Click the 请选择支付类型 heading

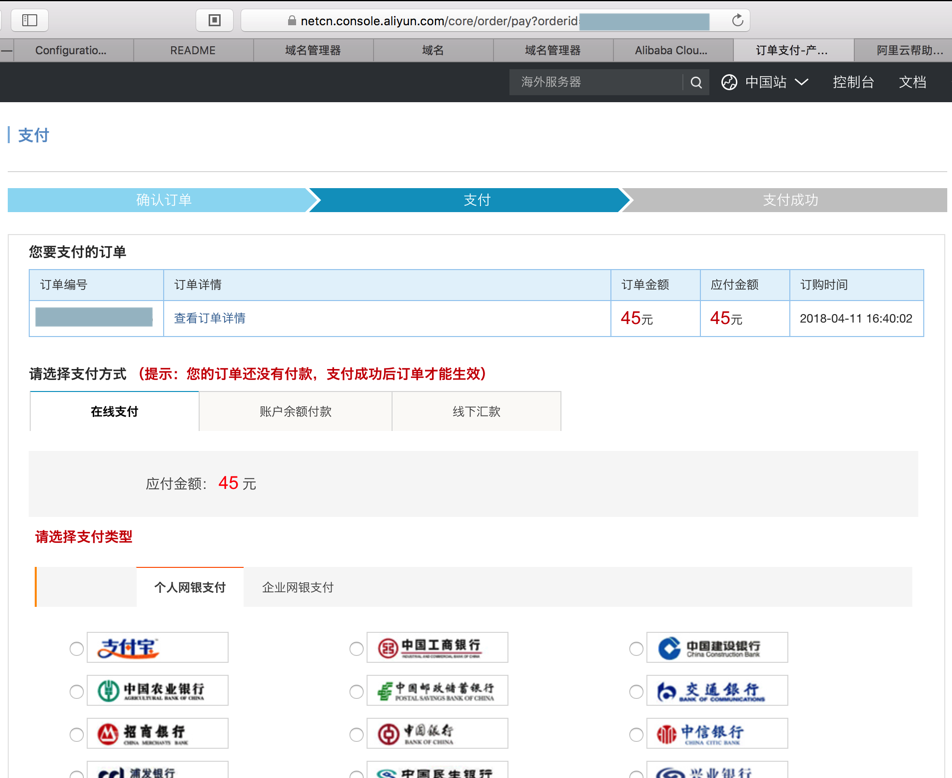point(84,537)
